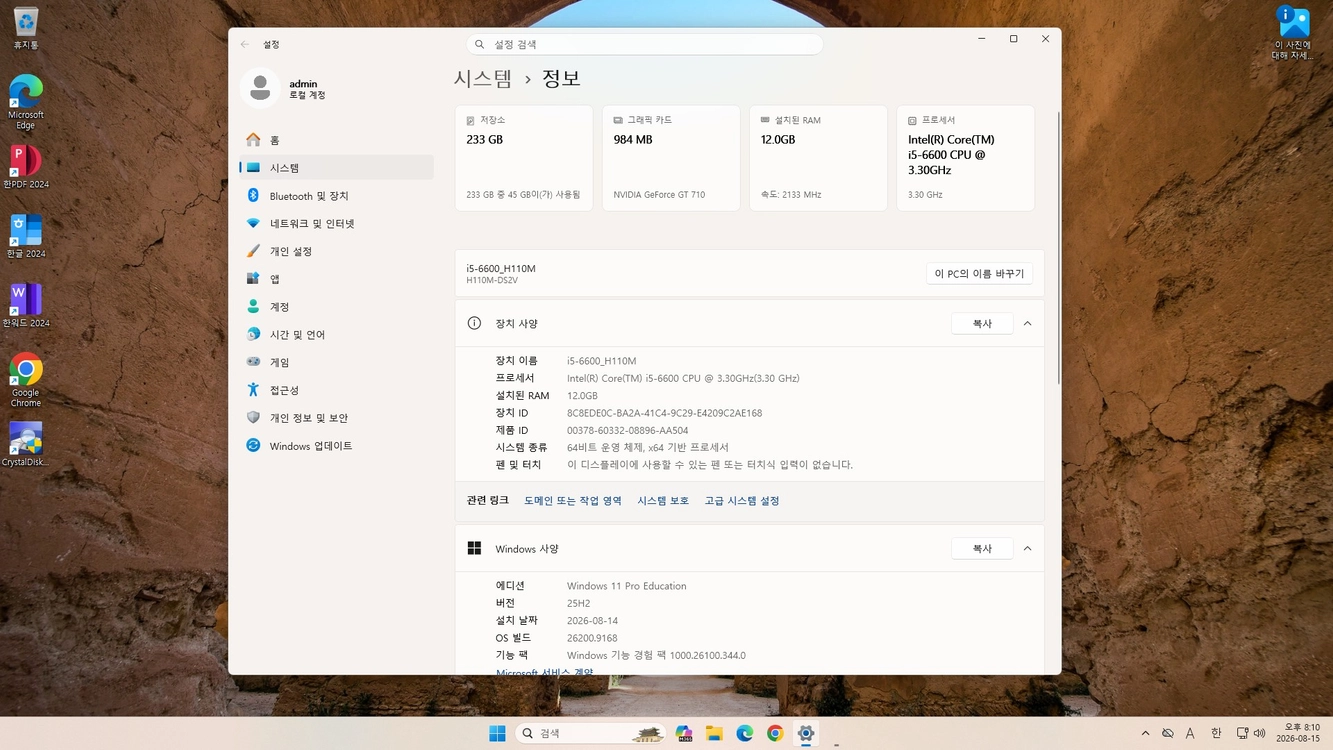Select 계정 in the sidebar
The width and height of the screenshot is (1333, 750).
point(336,307)
